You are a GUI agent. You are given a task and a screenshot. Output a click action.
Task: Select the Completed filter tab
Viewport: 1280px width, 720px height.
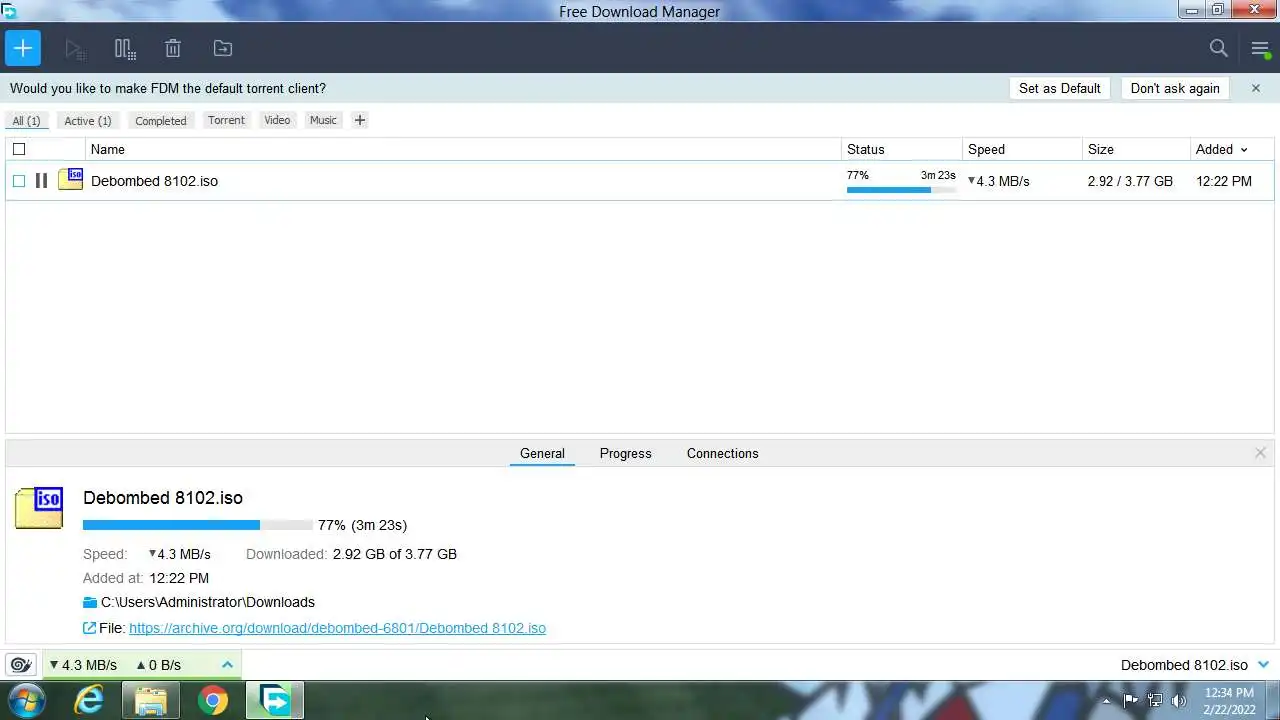click(x=161, y=120)
